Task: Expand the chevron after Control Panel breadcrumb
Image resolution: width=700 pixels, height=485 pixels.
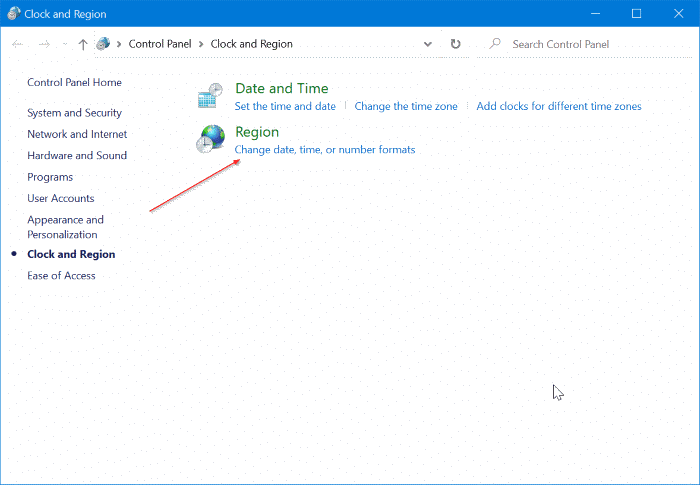Action: (201, 44)
